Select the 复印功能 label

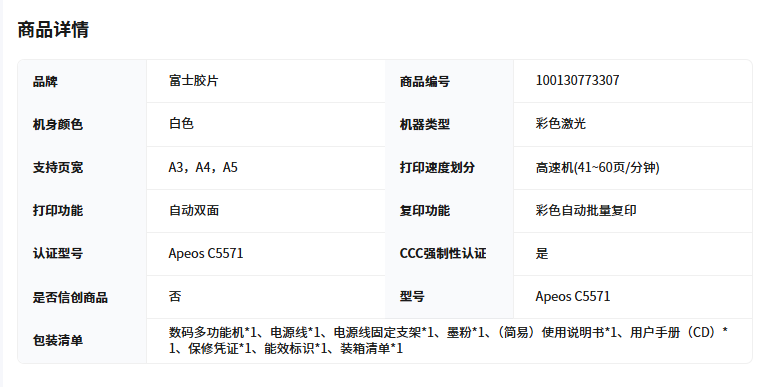coord(425,210)
